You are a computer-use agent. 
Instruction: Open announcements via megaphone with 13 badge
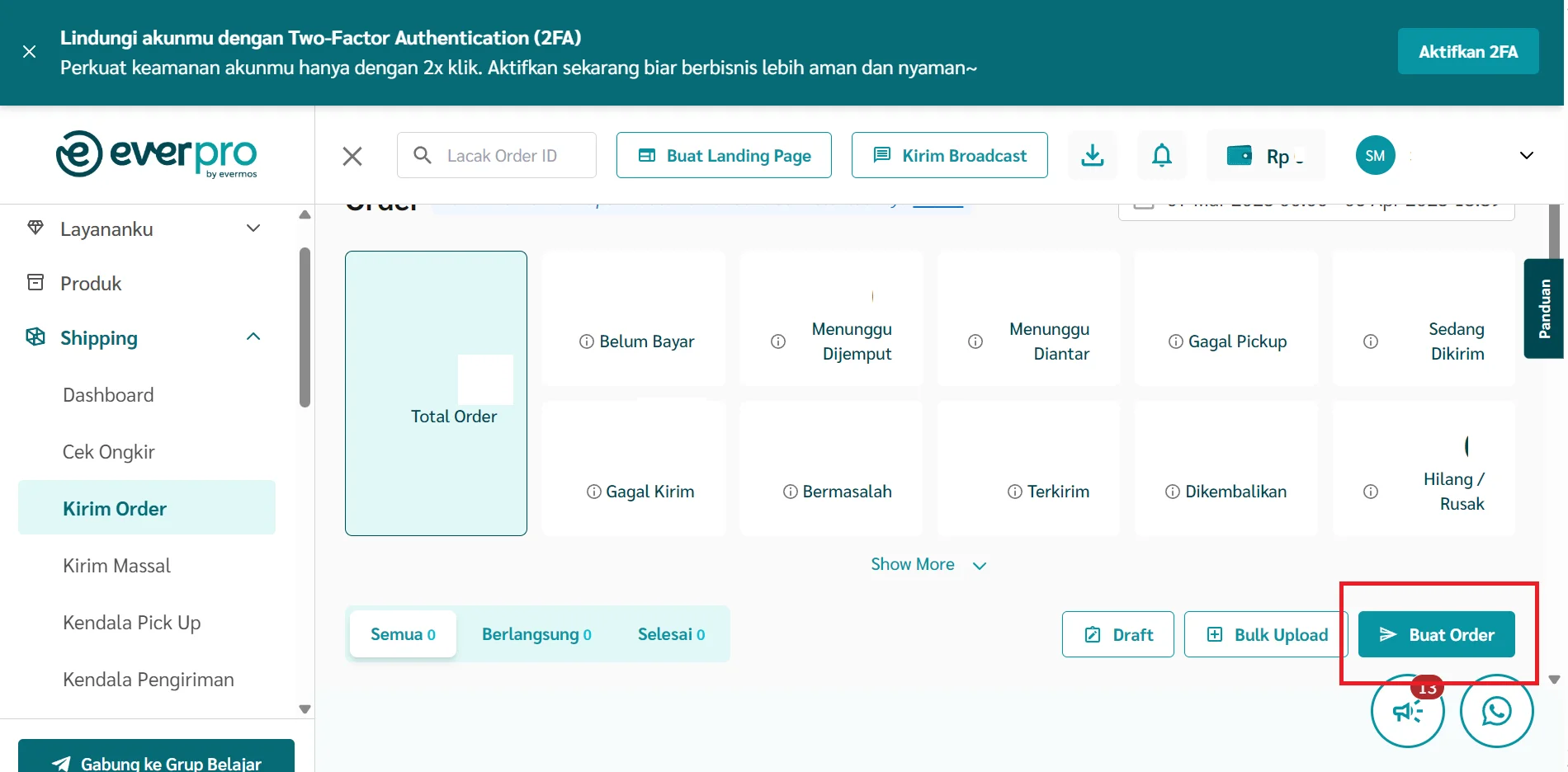coord(1407,711)
